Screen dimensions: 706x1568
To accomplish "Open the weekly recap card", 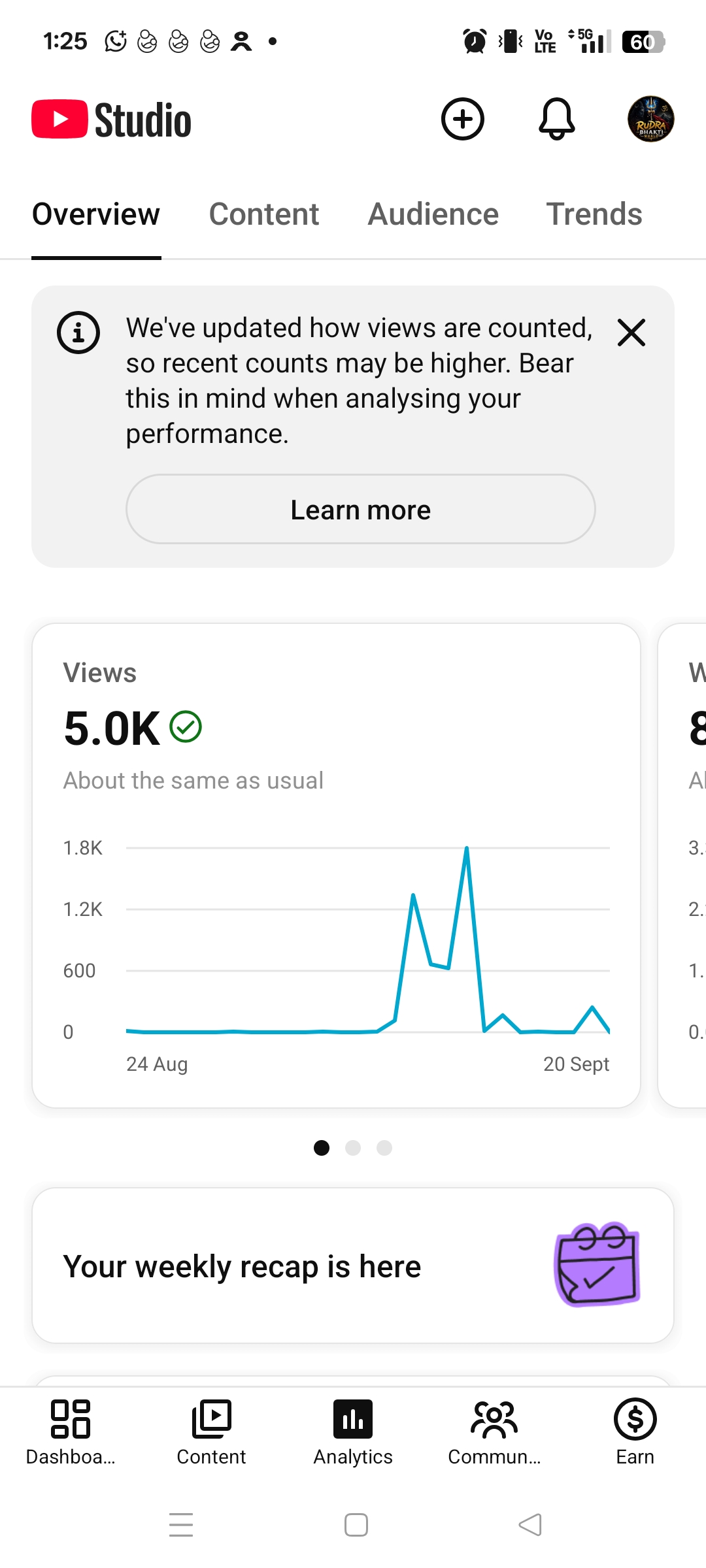I will click(x=353, y=1266).
